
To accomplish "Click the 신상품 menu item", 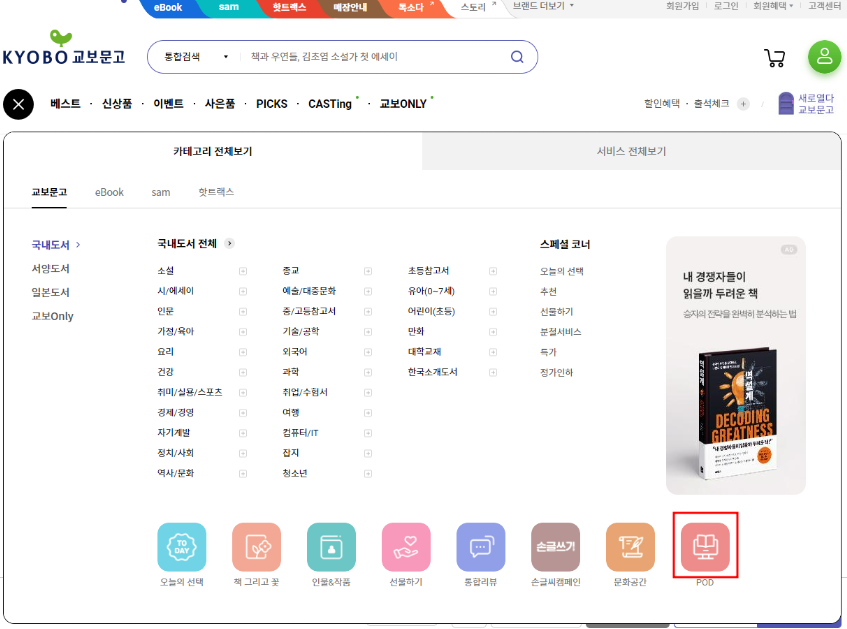I will pos(117,104).
